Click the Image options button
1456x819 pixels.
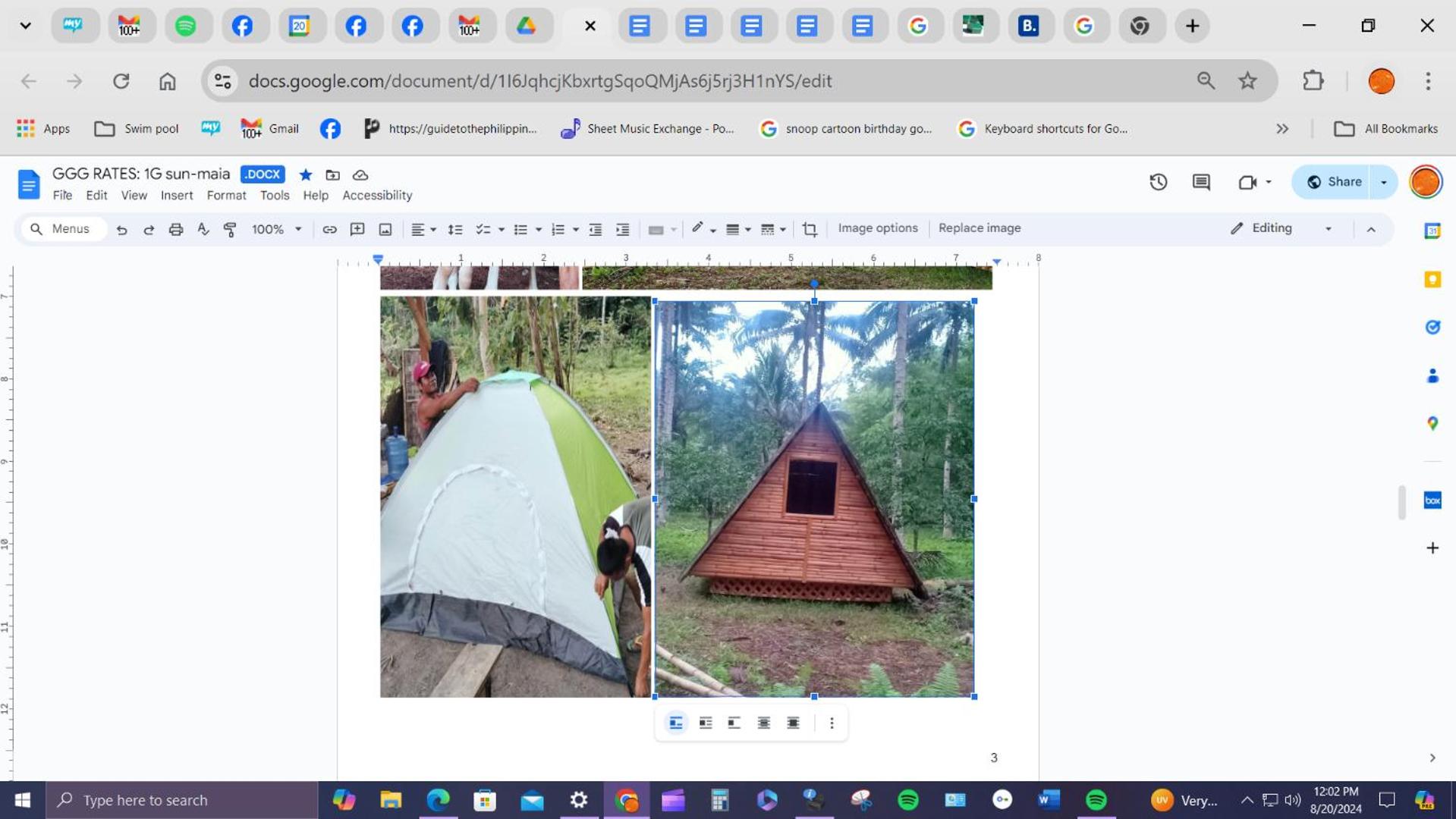click(x=877, y=228)
